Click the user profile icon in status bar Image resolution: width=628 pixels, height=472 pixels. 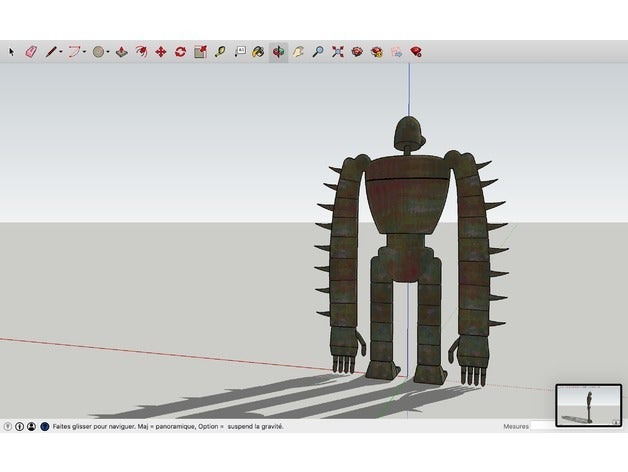[32, 426]
